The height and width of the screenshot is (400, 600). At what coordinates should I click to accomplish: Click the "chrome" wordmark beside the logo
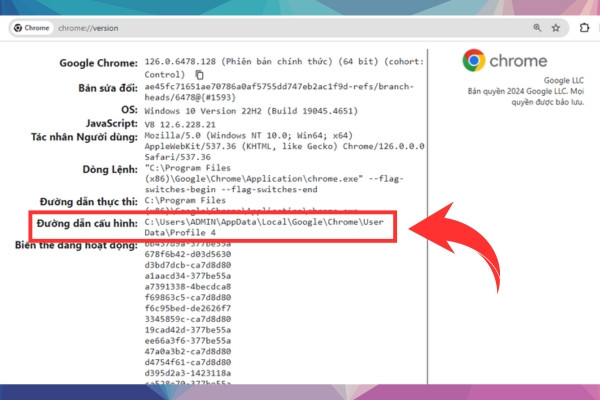(x=518, y=61)
